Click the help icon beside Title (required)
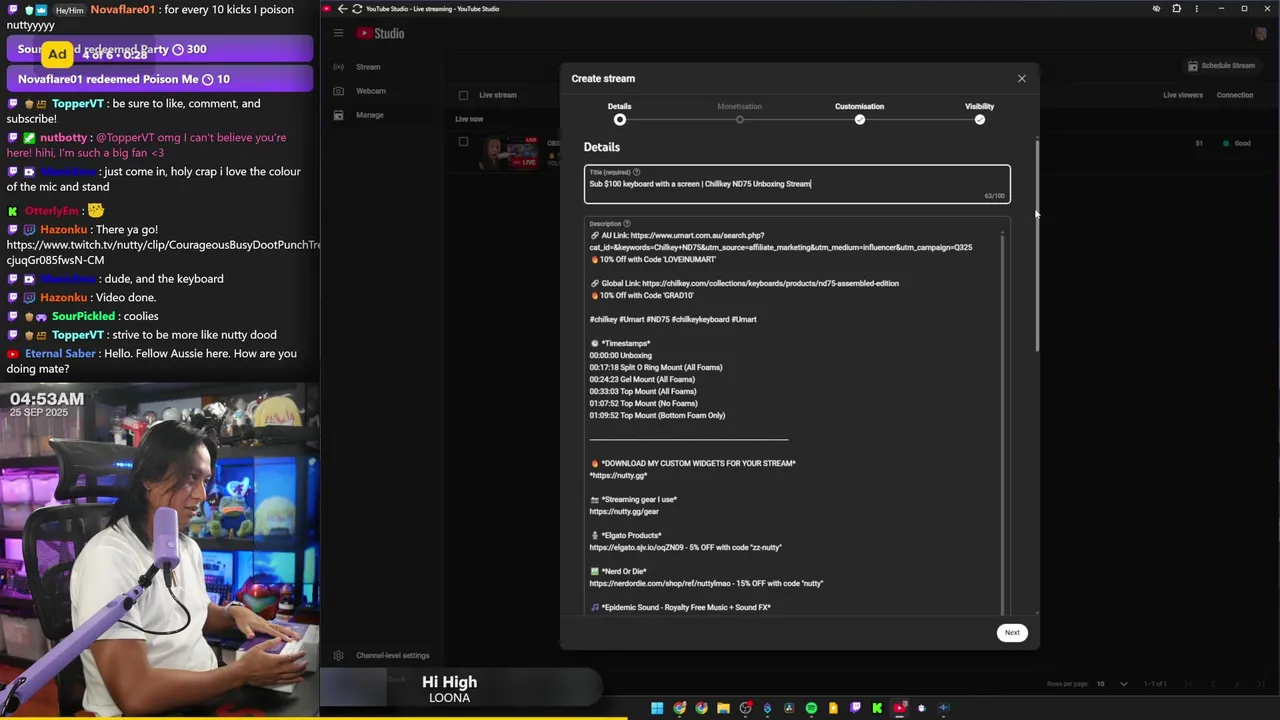 (636, 172)
